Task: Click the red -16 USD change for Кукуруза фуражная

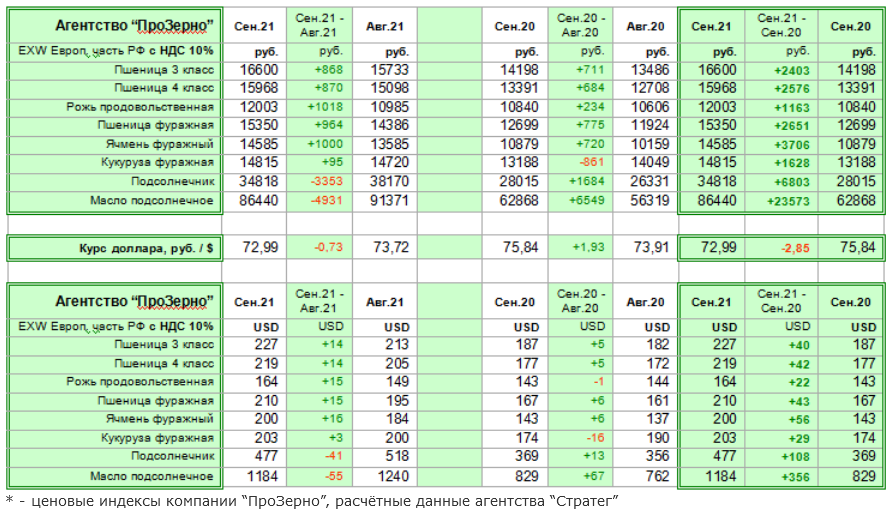Action: pyautogui.click(x=595, y=438)
